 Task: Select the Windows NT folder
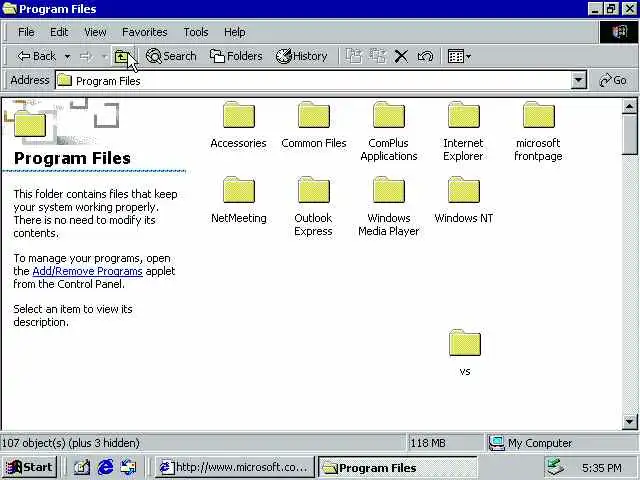[464, 200]
